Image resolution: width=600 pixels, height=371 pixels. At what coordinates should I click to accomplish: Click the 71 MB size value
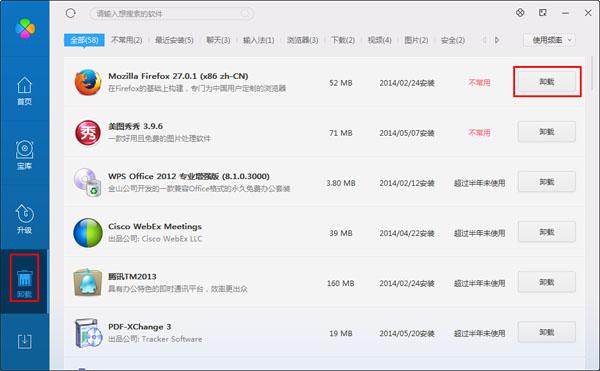(x=341, y=133)
